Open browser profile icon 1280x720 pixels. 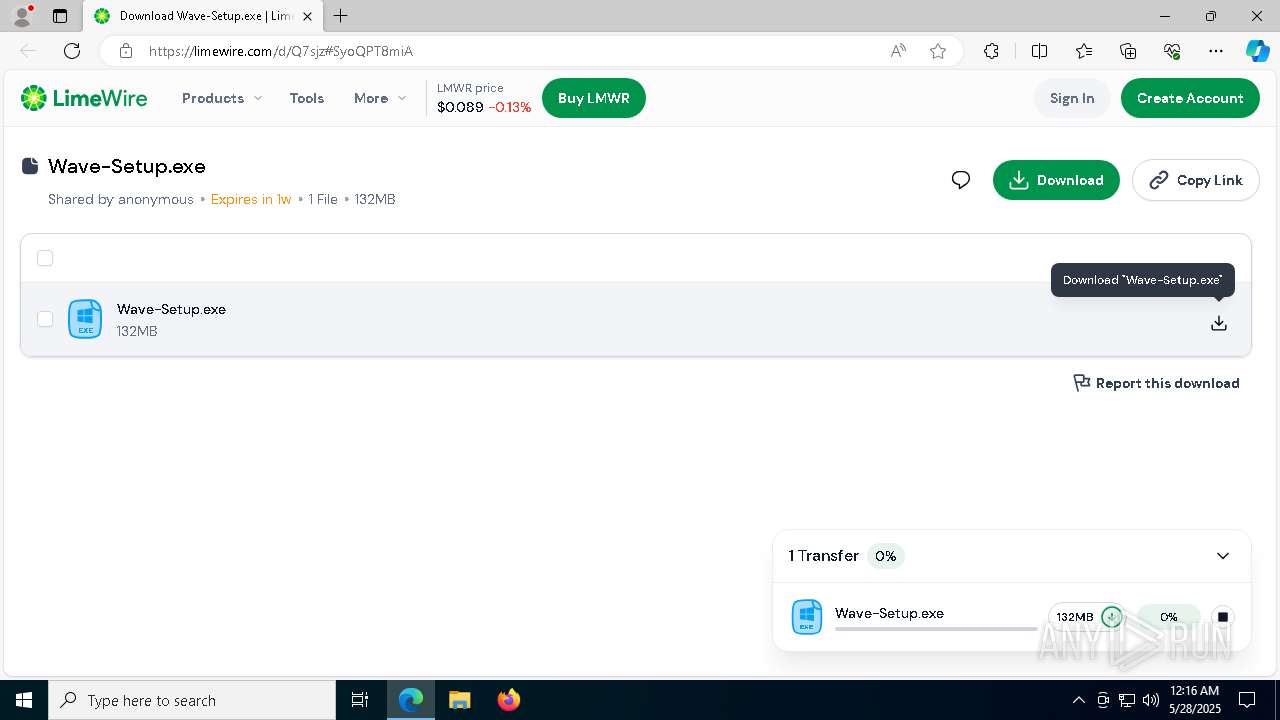click(x=22, y=16)
